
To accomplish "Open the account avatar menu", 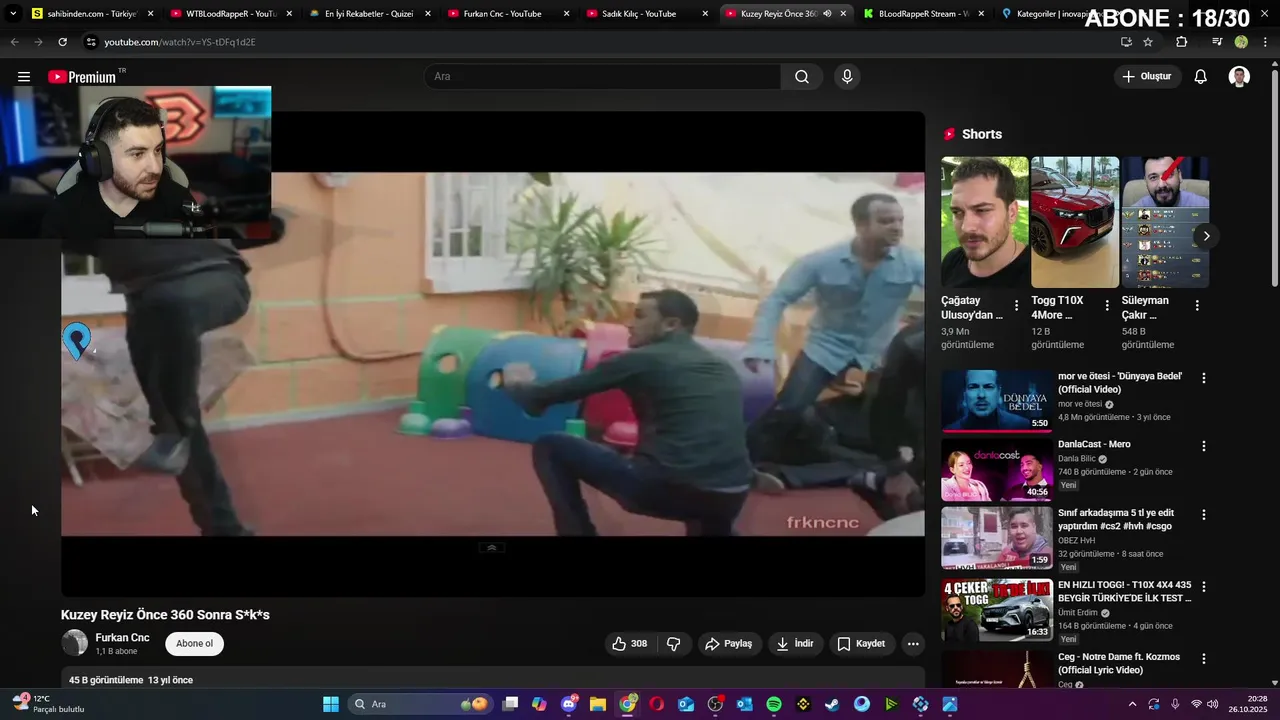I will coord(1239,77).
